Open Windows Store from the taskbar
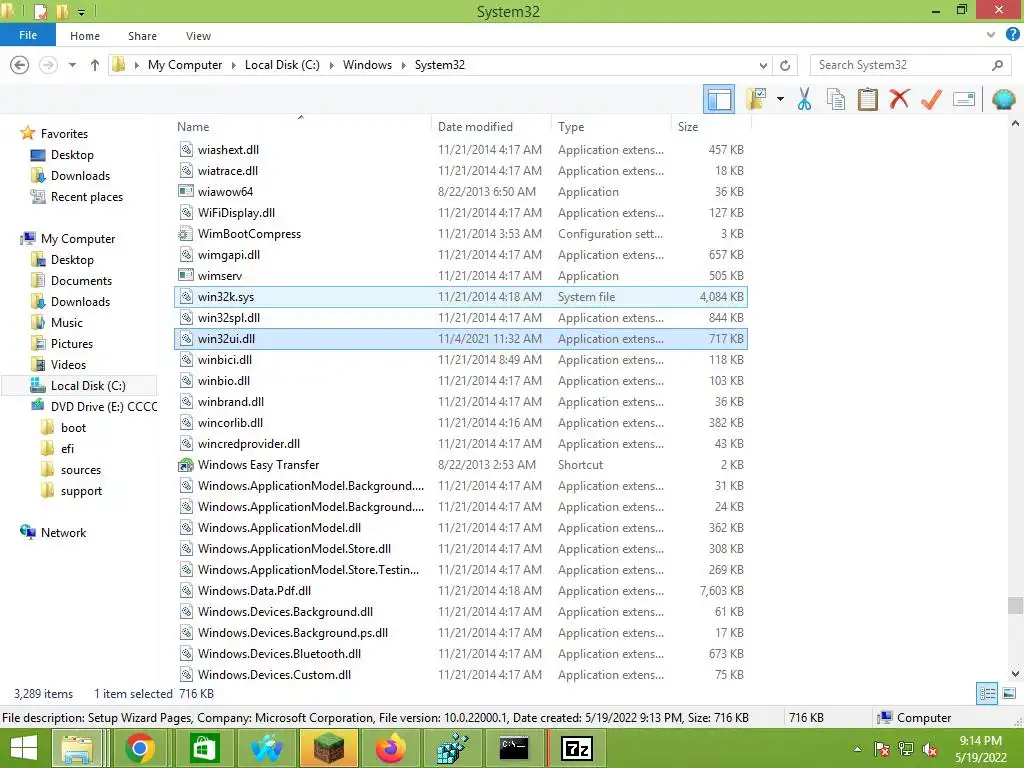Viewport: 1024px width, 768px height. 204,748
